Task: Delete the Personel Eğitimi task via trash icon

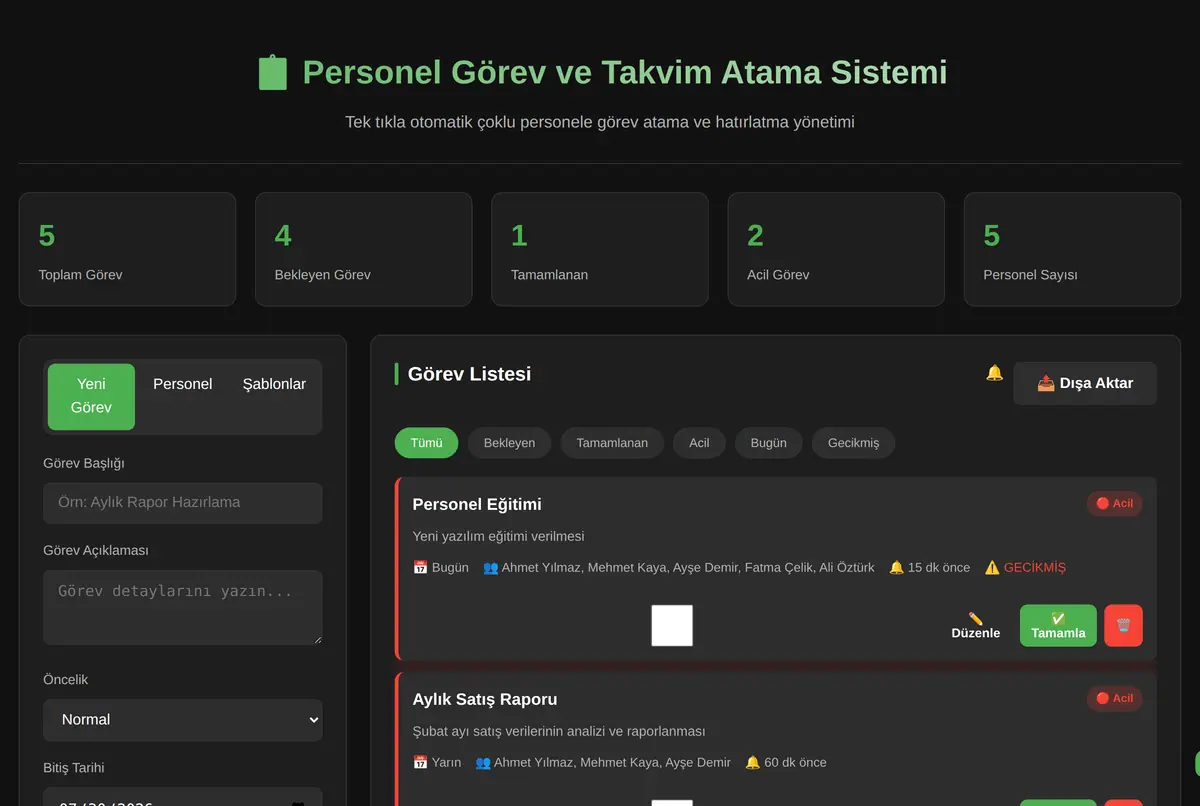Action: (1123, 625)
